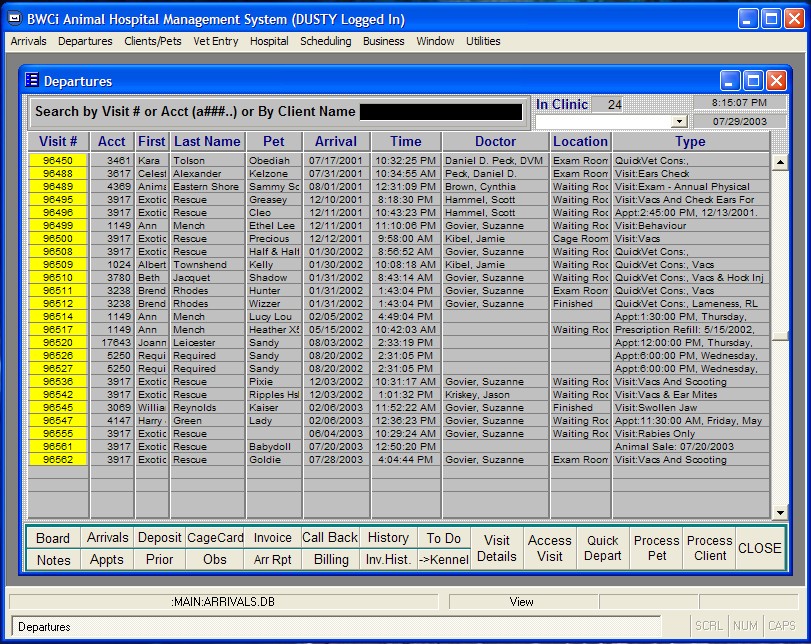Click the To Do button
The image size is (811, 644).
click(x=444, y=538)
